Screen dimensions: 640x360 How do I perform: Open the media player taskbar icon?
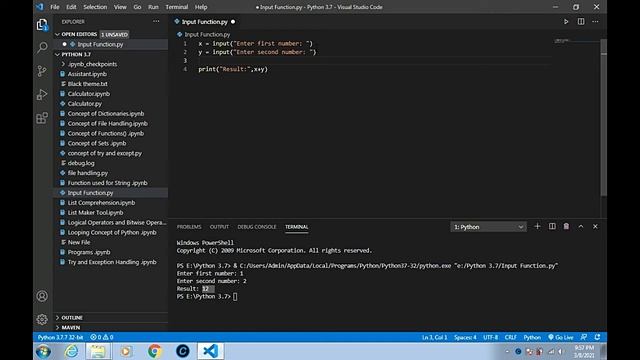[x=126, y=351]
